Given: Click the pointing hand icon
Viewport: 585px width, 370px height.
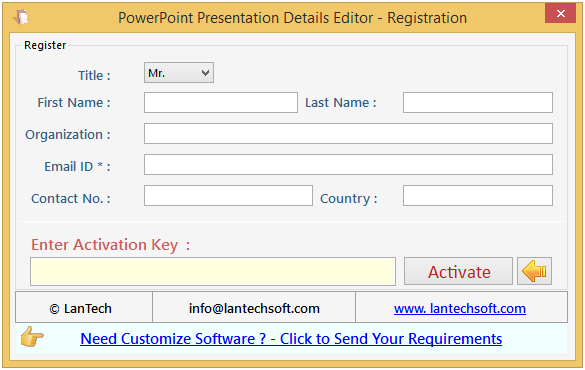Looking at the screenshot, I should 32,336.
